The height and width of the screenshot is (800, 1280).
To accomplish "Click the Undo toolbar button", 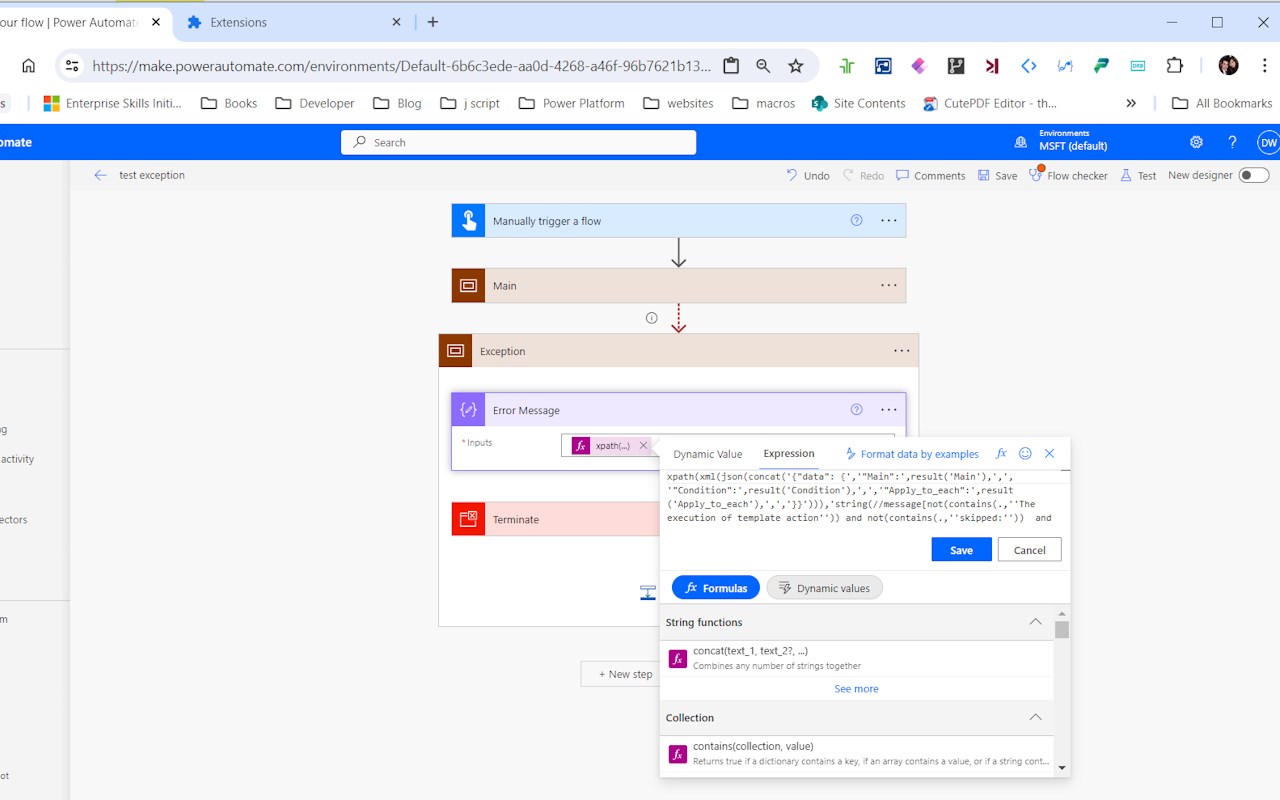I will [x=808, y=175].
